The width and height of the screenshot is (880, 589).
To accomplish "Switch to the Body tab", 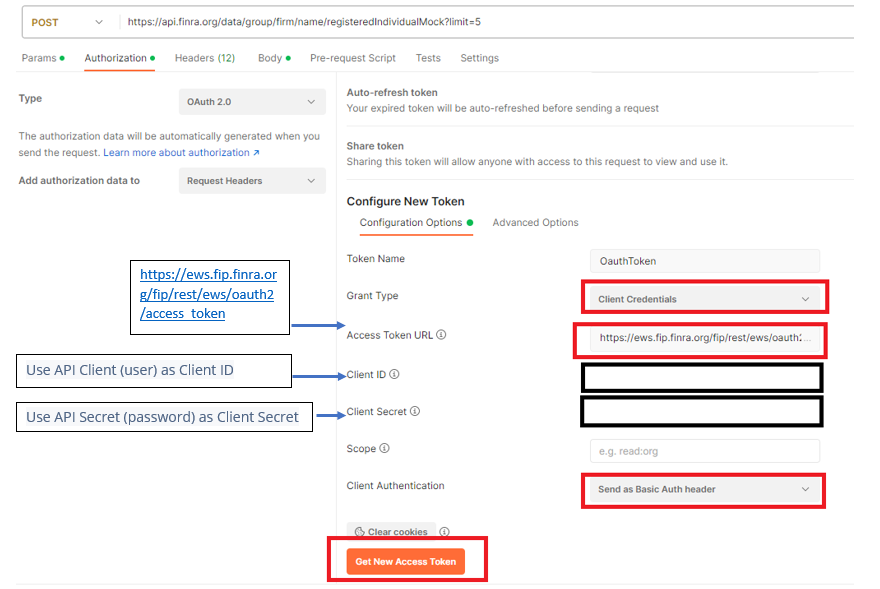I will click(x=270, y=58).
